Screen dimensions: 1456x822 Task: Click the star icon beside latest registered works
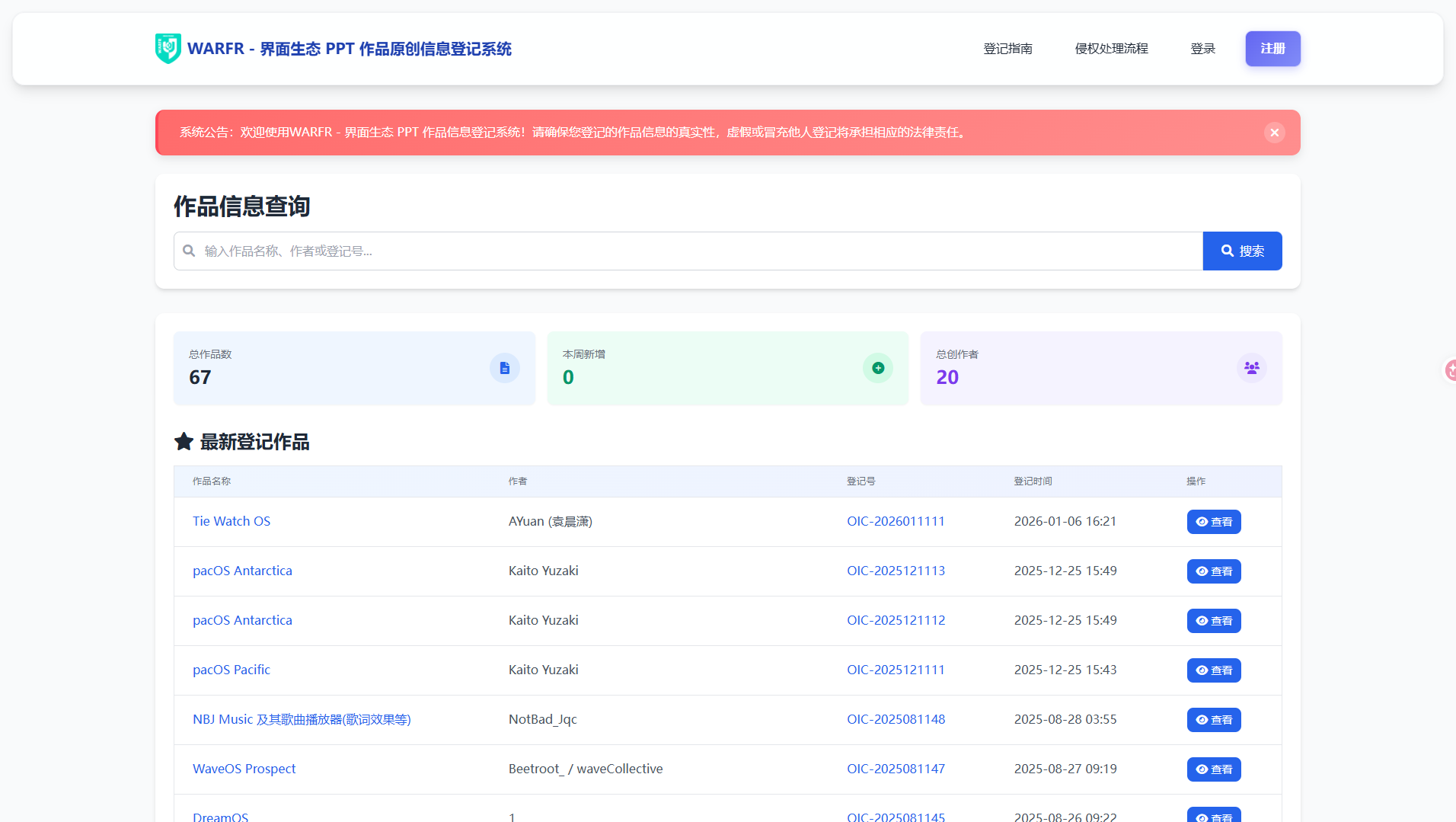[x=184, y=442]
